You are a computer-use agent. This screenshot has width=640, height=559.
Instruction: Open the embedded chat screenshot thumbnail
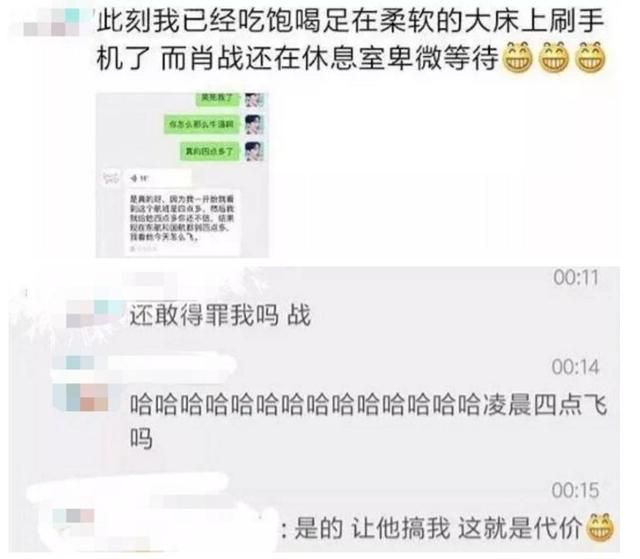tap(182, 175)
